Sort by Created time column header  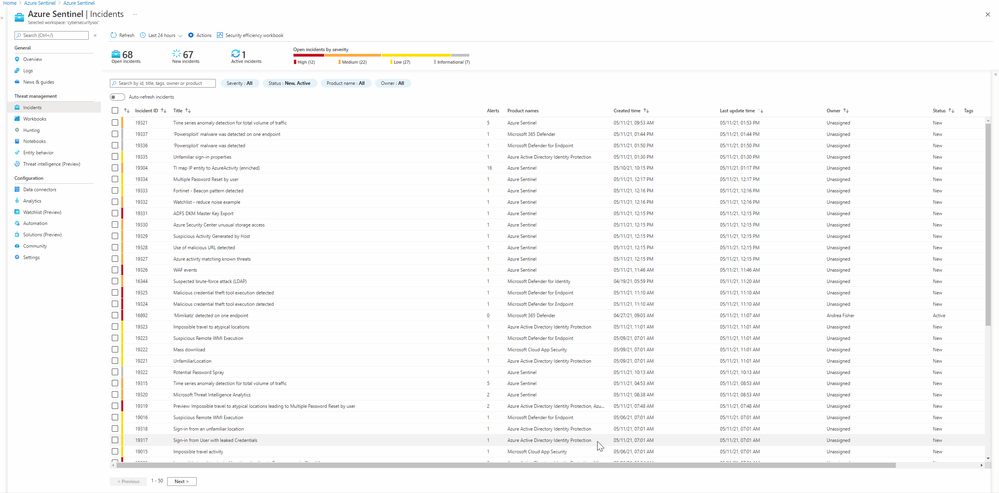[x=631, y=111]
